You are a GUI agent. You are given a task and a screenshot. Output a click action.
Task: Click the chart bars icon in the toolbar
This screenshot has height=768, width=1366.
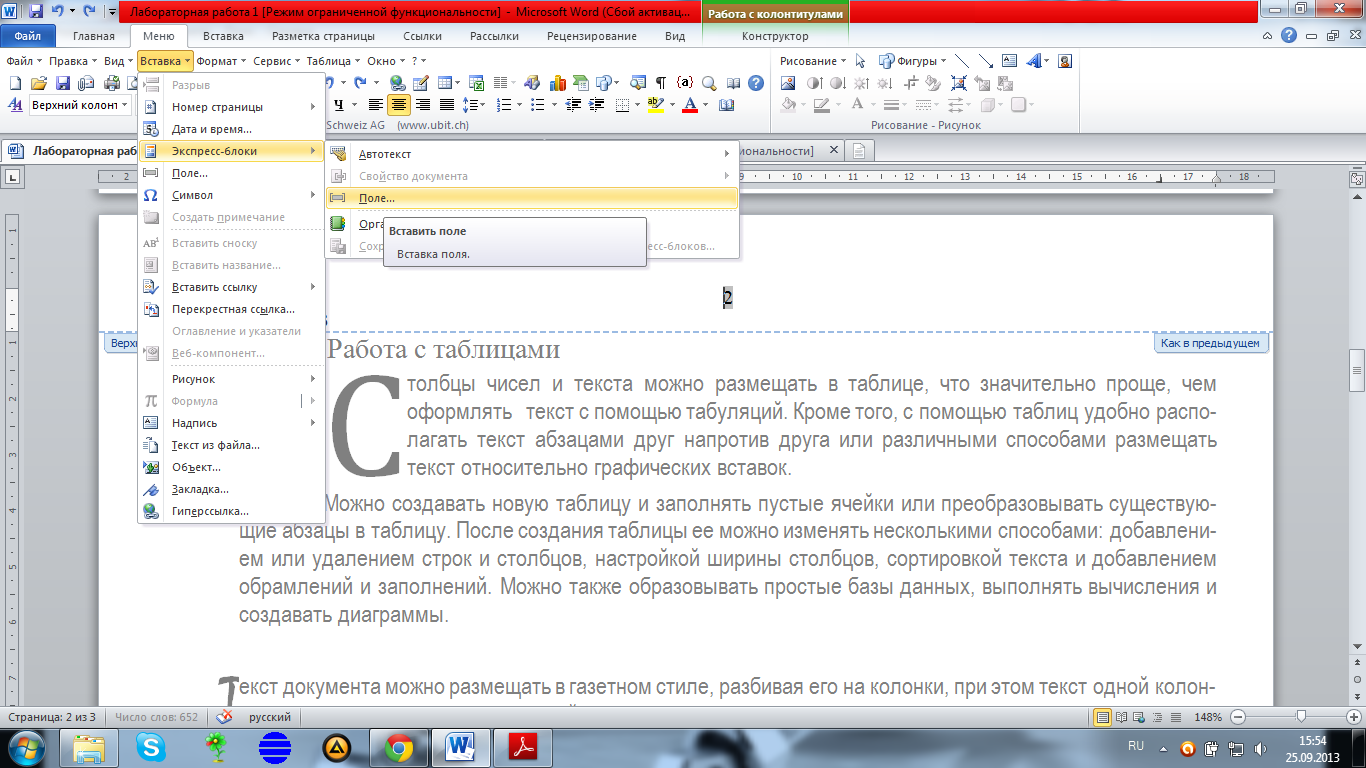point(557,83)
